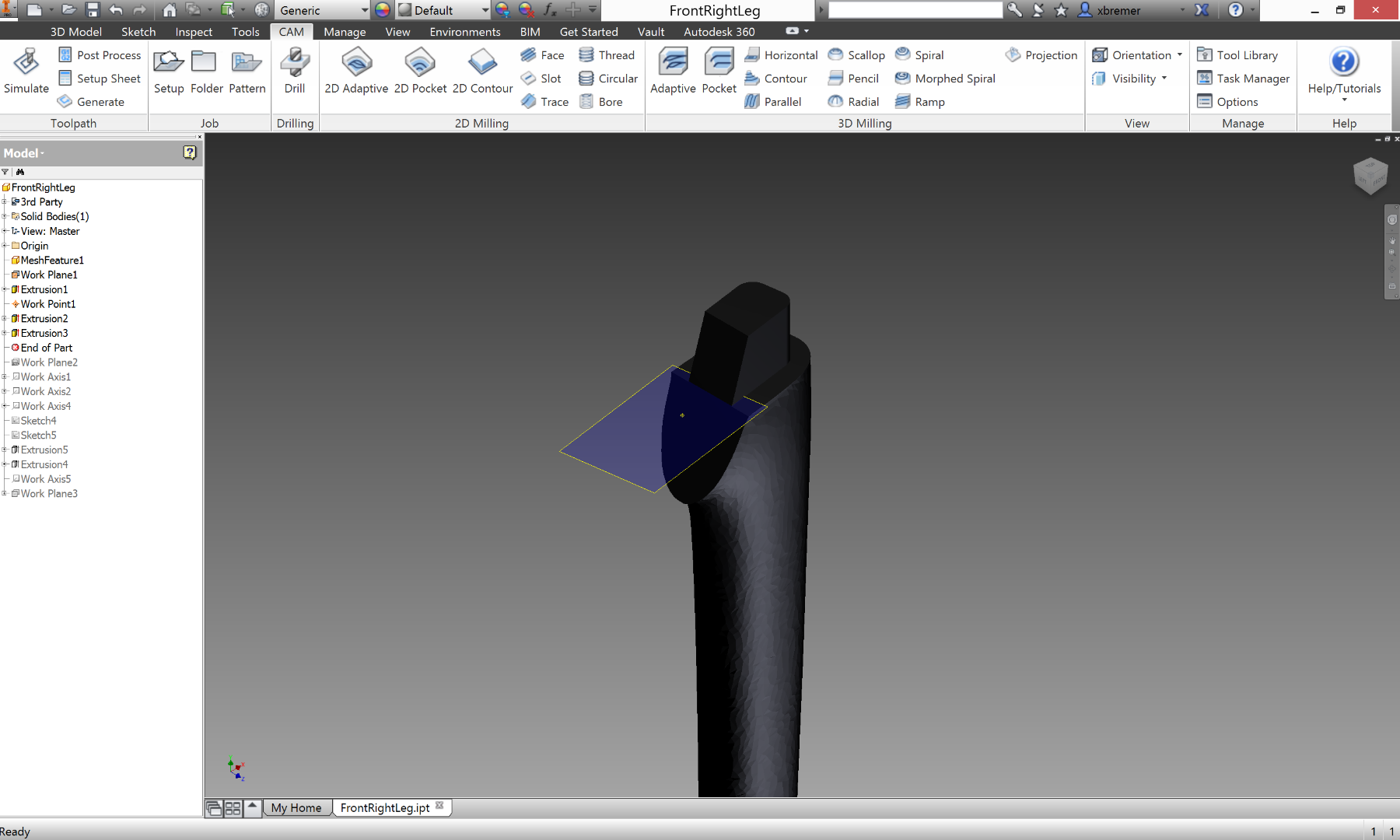This screenshot has height=840, width=1400.
Task: Select MeshFeature1 in the browser
Action: tap(52, 261)
